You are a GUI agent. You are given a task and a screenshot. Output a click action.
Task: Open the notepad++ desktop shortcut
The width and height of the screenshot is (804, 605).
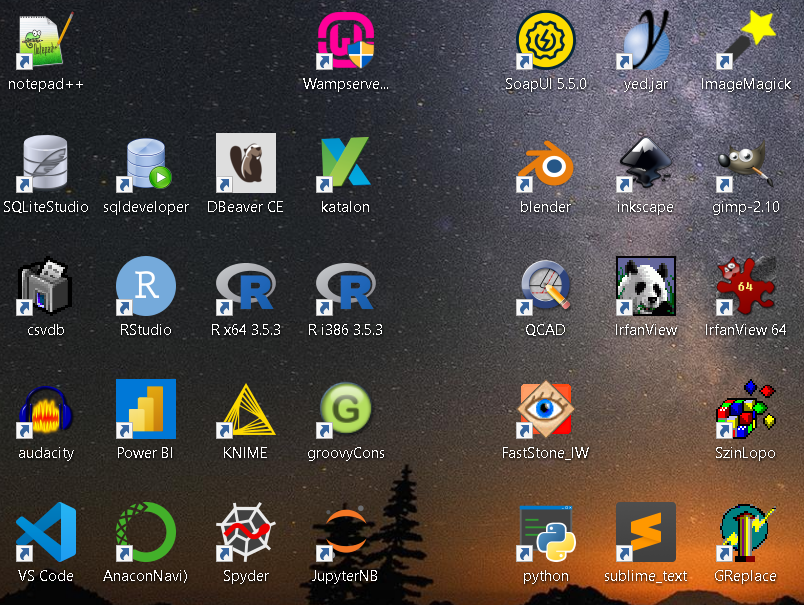click(x=46, y=41)
